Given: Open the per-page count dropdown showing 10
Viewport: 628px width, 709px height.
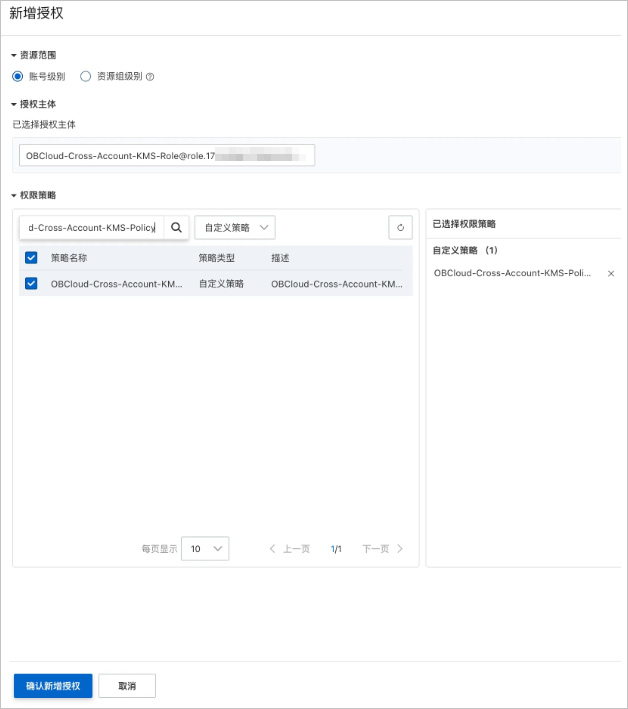Looking at the screenshot, I should coord(205,549).
